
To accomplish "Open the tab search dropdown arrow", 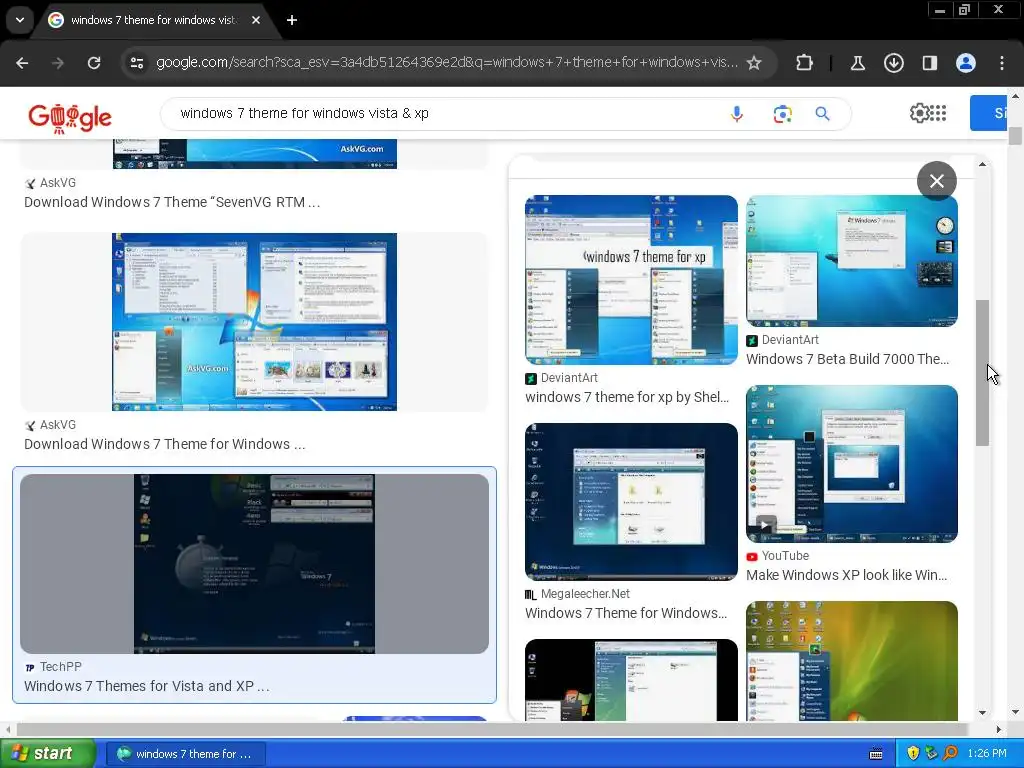I will (20, 20).
